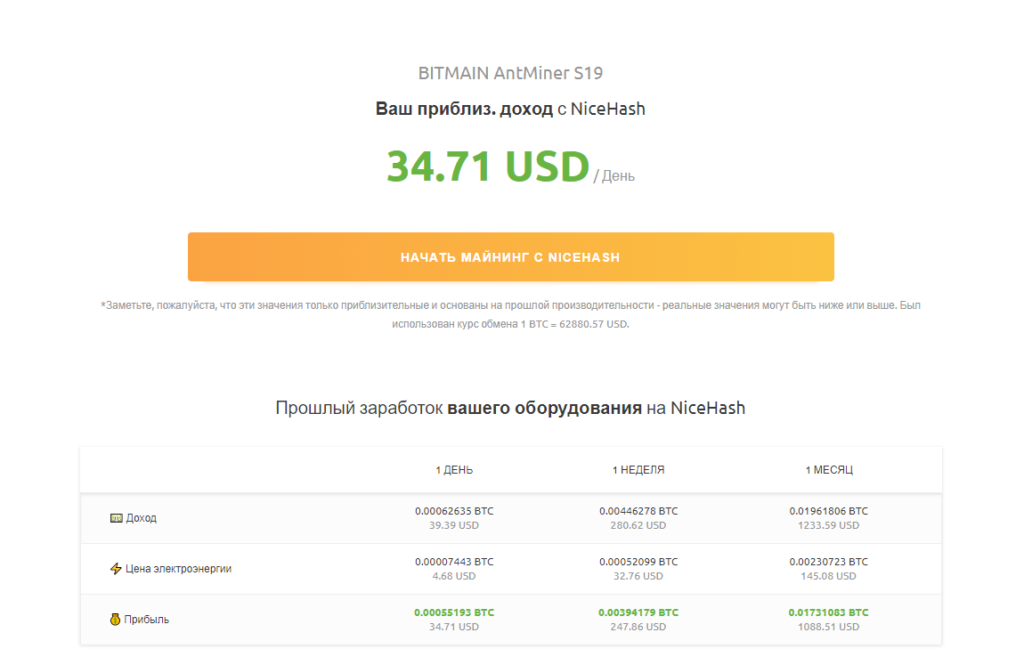Click green weekly profit 0.00394179 BTC
This screenshot has width=1024, height=657.
[638, 612]
